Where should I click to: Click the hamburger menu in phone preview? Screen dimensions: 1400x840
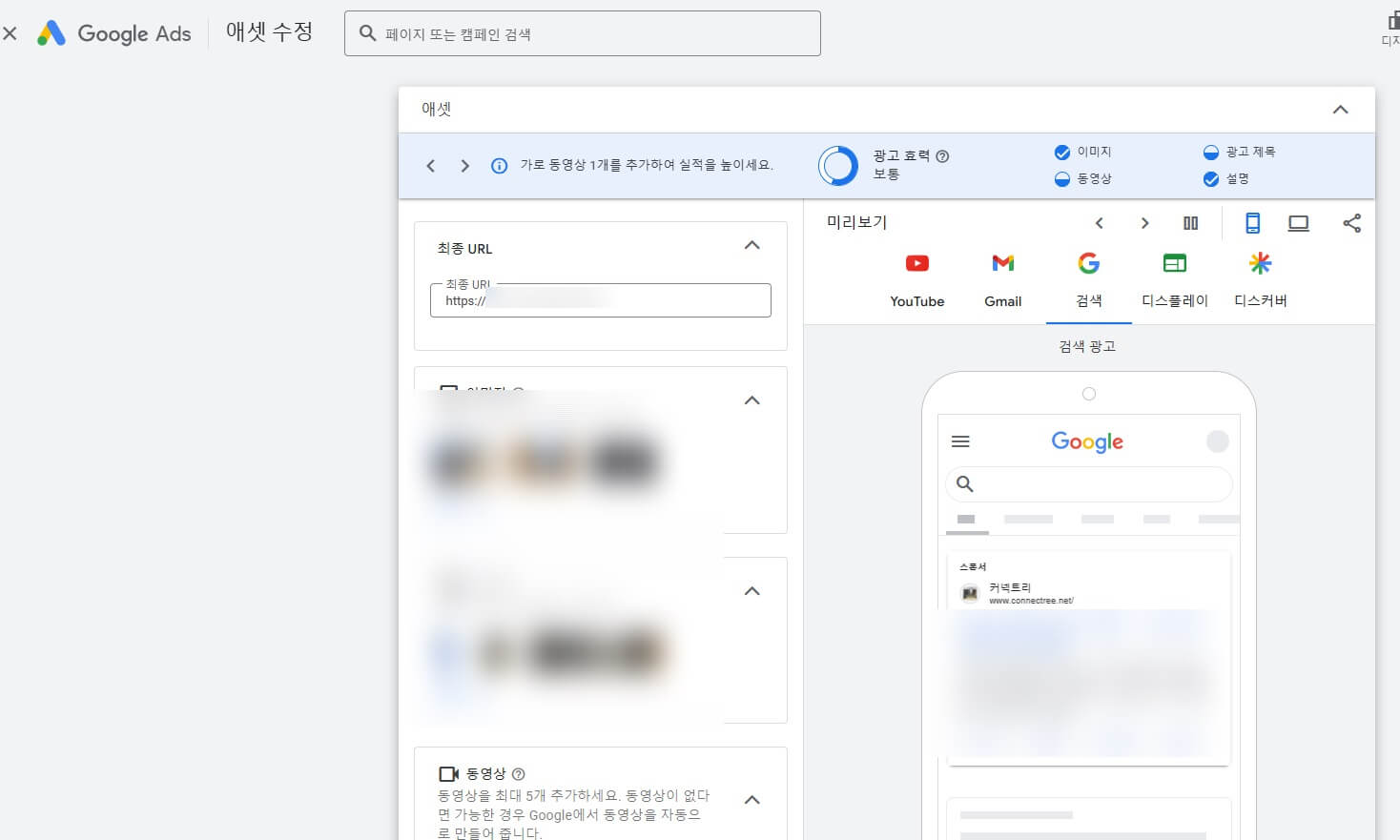[x=960, y=441]
